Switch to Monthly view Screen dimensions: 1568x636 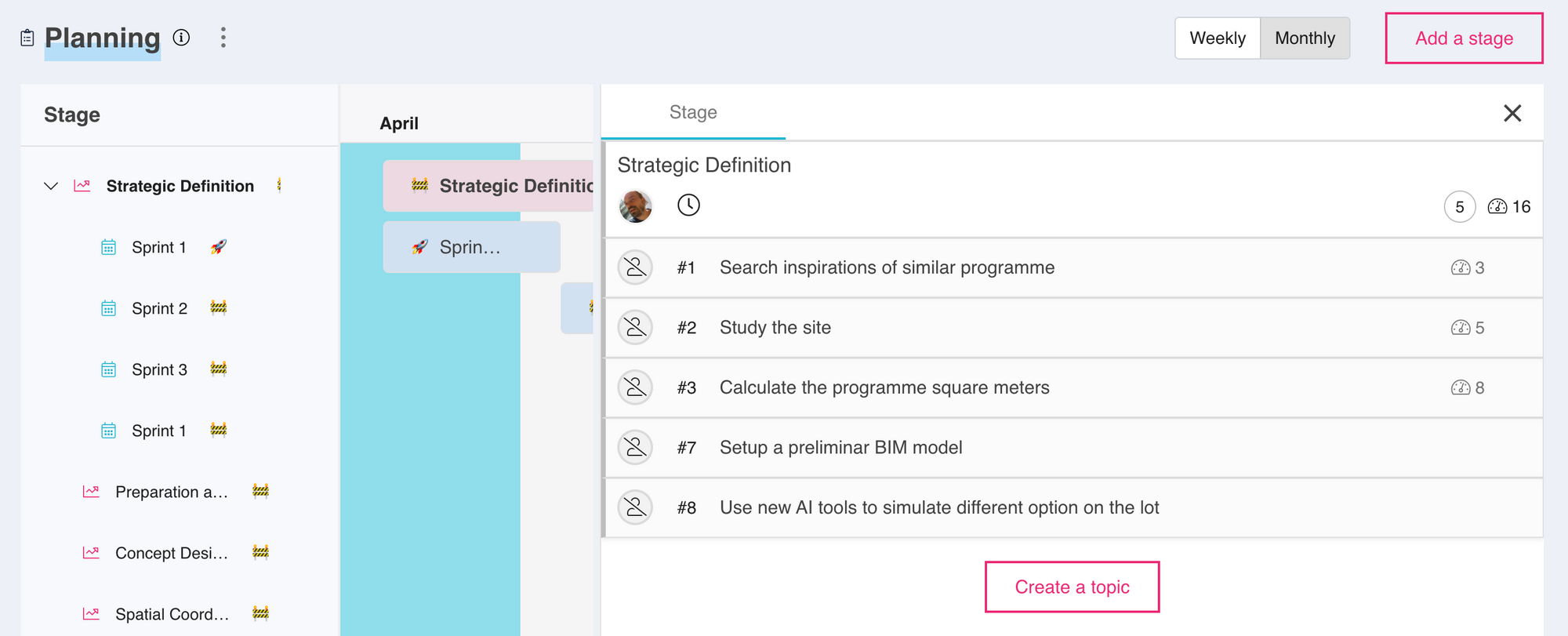click(x=1305, y=38)
